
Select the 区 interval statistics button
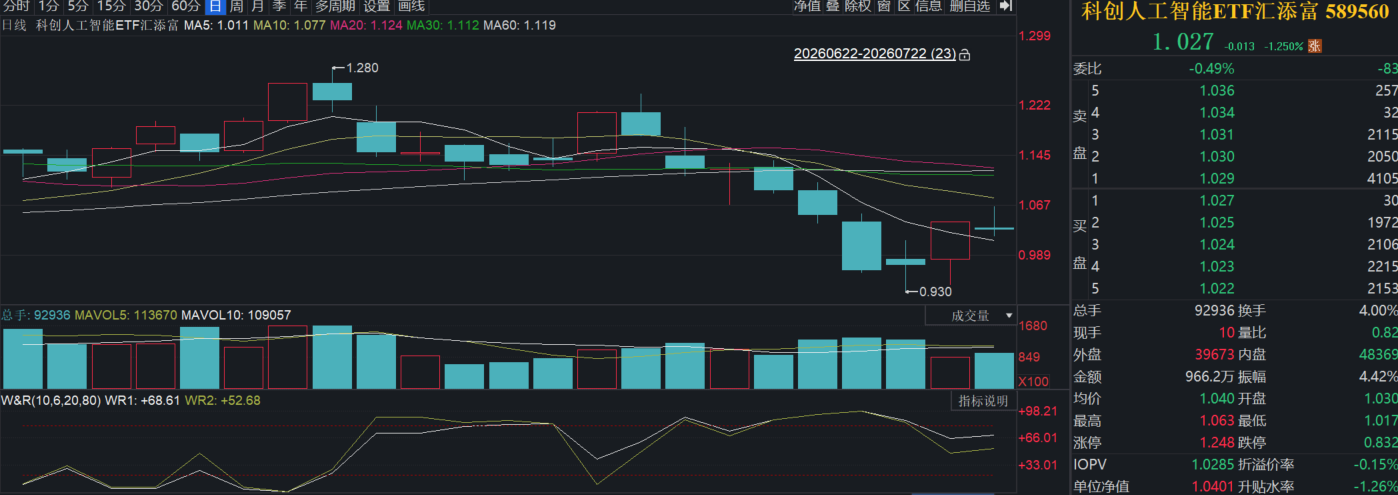point(903,6)
